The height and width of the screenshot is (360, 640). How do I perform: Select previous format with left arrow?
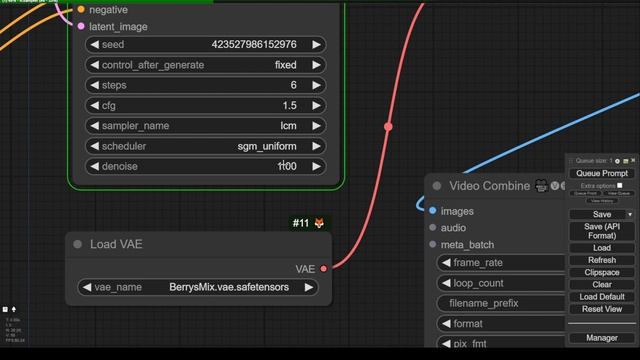(x=446, y=323)
